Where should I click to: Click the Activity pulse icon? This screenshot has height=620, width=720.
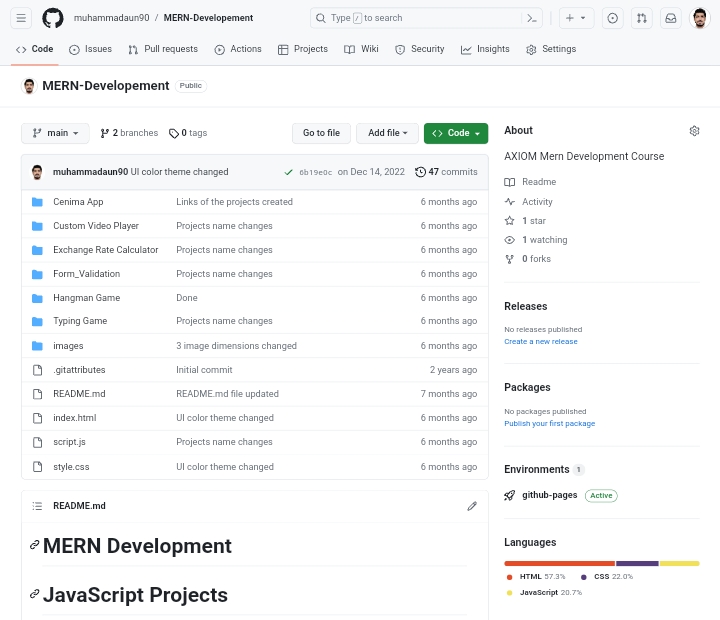[x=510, y=202]
